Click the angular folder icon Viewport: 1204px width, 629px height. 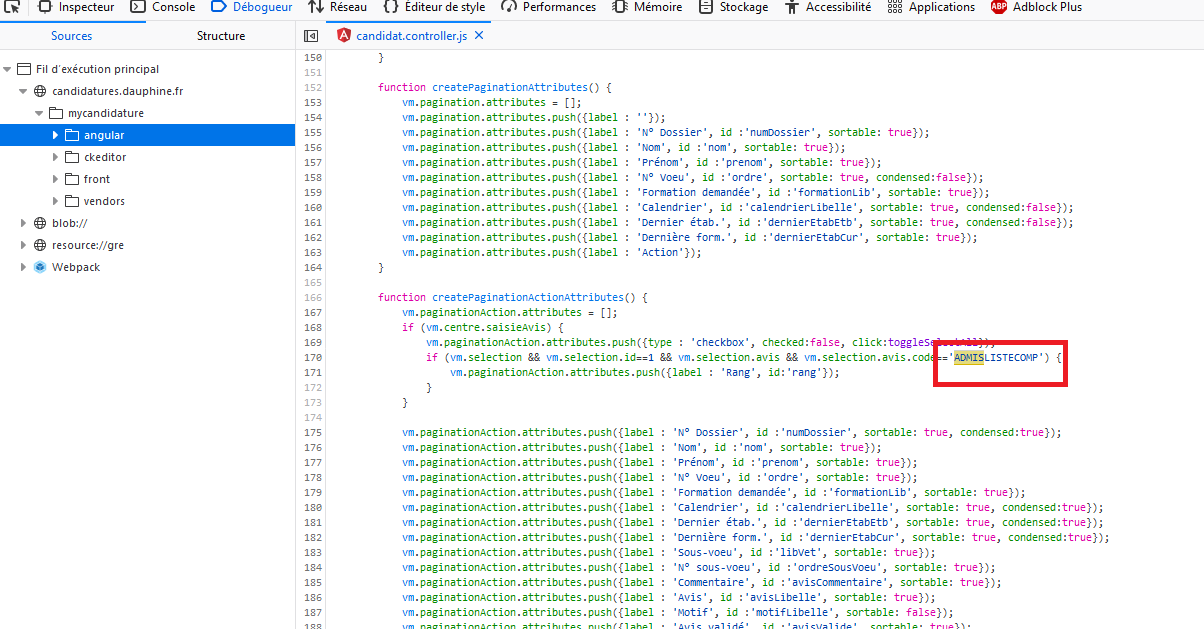[x=71, y=135]
